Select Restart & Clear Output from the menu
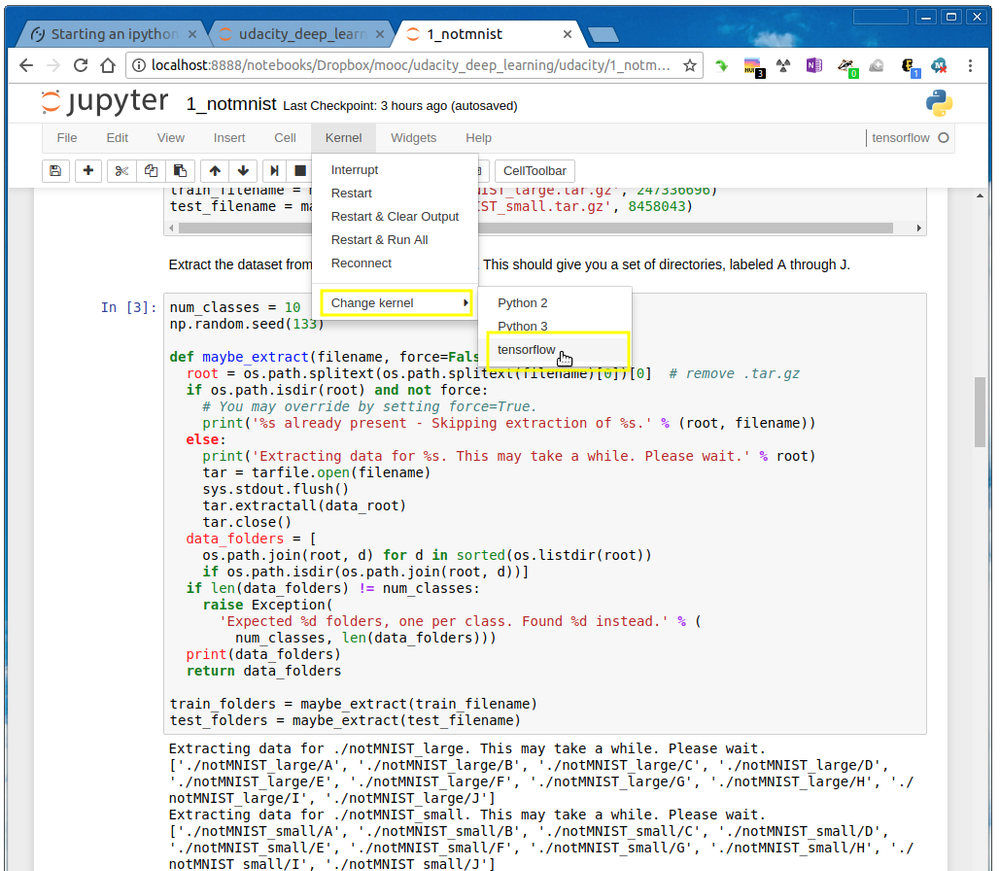This screenshot has width=1000, height=871. tap(394, 216)
